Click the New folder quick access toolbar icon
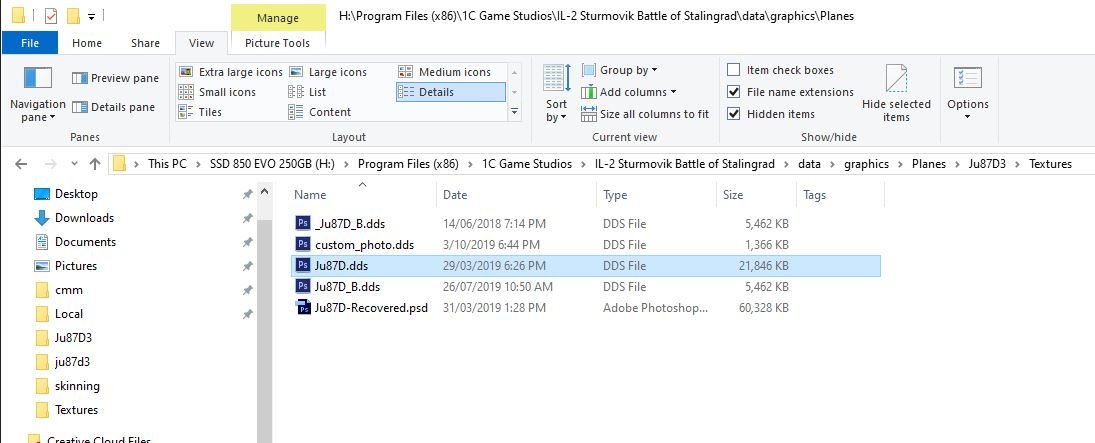Image resolution: width=1095 pixels, height=443 pixels. (x=73, y=15)
